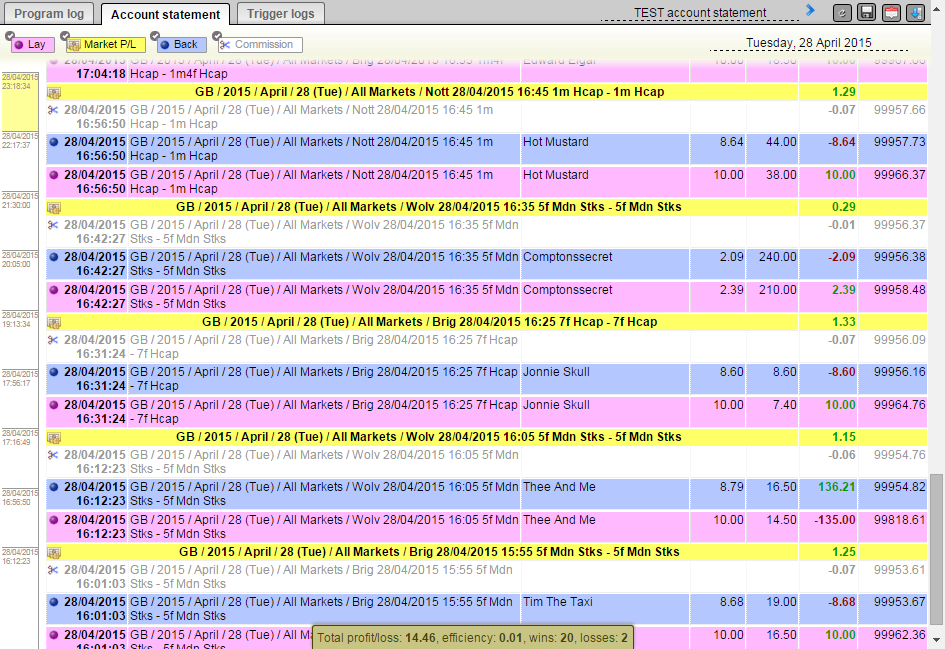Image resolution: width=945 pixels, height=649 pixels.
Task: Click the Tim The Taxi selection name
Action: [558, 602]
